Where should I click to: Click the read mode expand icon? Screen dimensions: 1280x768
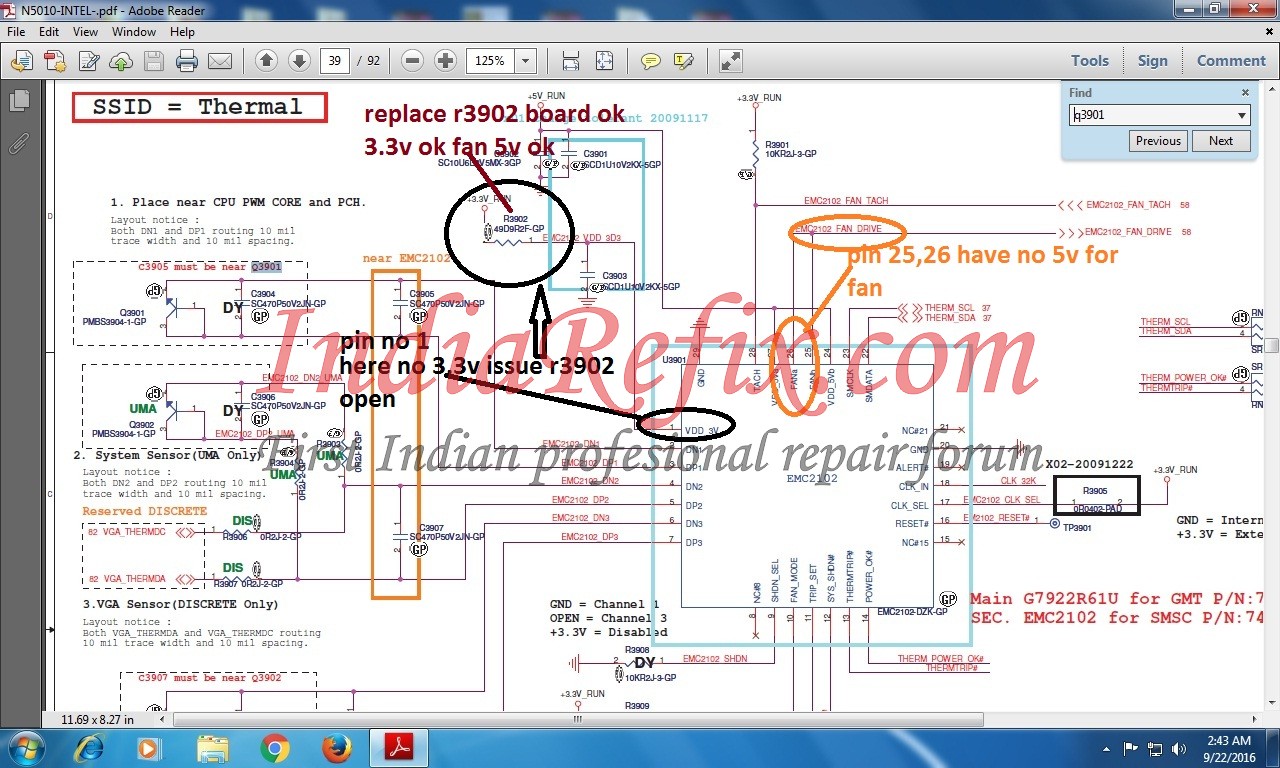point(731,61)
